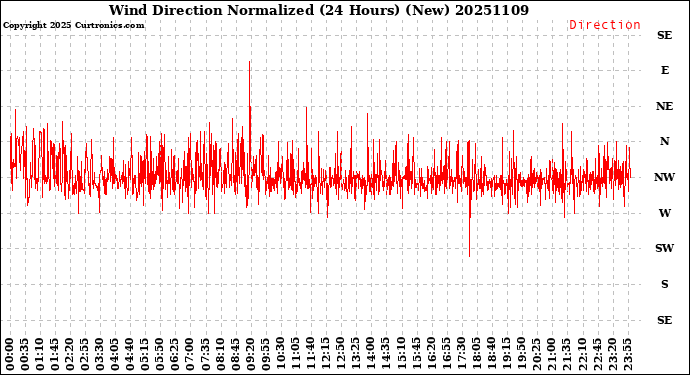Click the Copyright 2025 Curtronics.com text
Screen dimensions: 690x375
click(73, 25)
